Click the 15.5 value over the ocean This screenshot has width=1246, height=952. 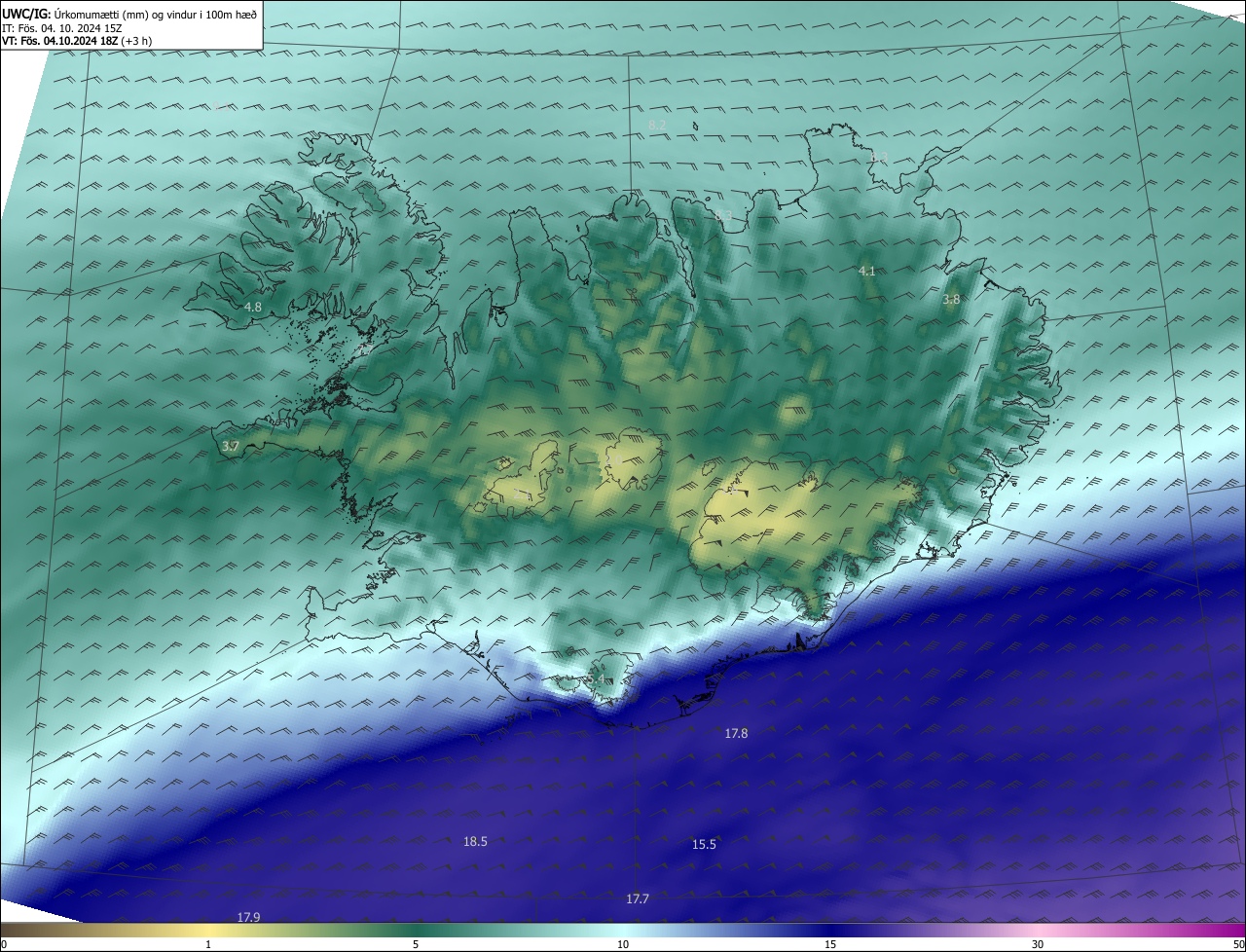(704, 844)
